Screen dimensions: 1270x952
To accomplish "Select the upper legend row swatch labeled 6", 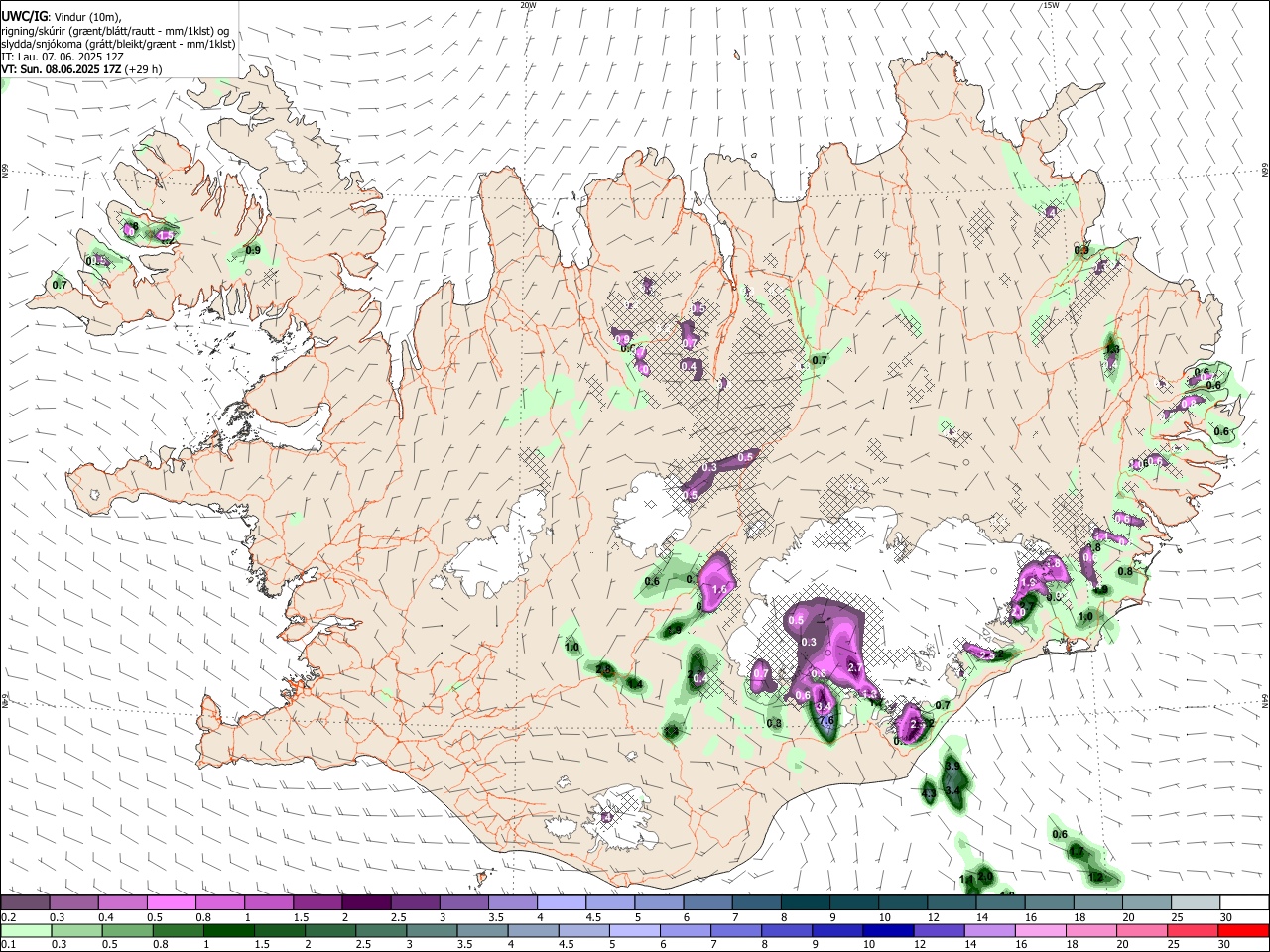I will pyautogui.click(x=706, y=903).
